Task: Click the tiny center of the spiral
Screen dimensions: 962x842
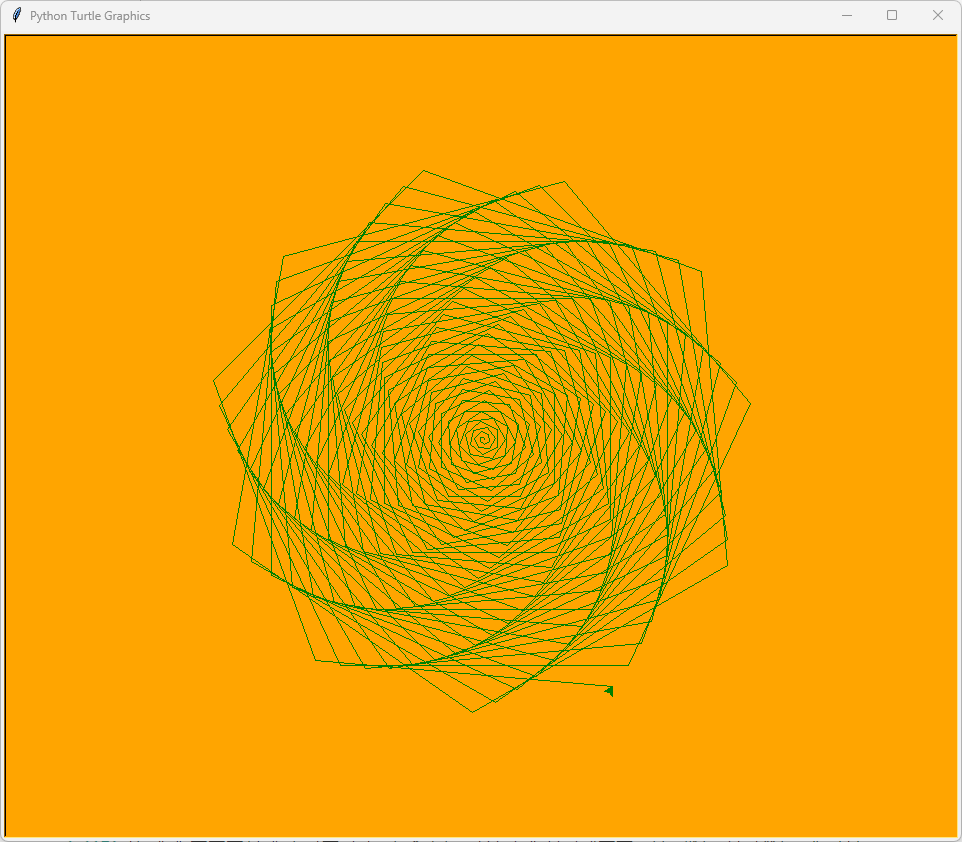Action: pos(483,437)
